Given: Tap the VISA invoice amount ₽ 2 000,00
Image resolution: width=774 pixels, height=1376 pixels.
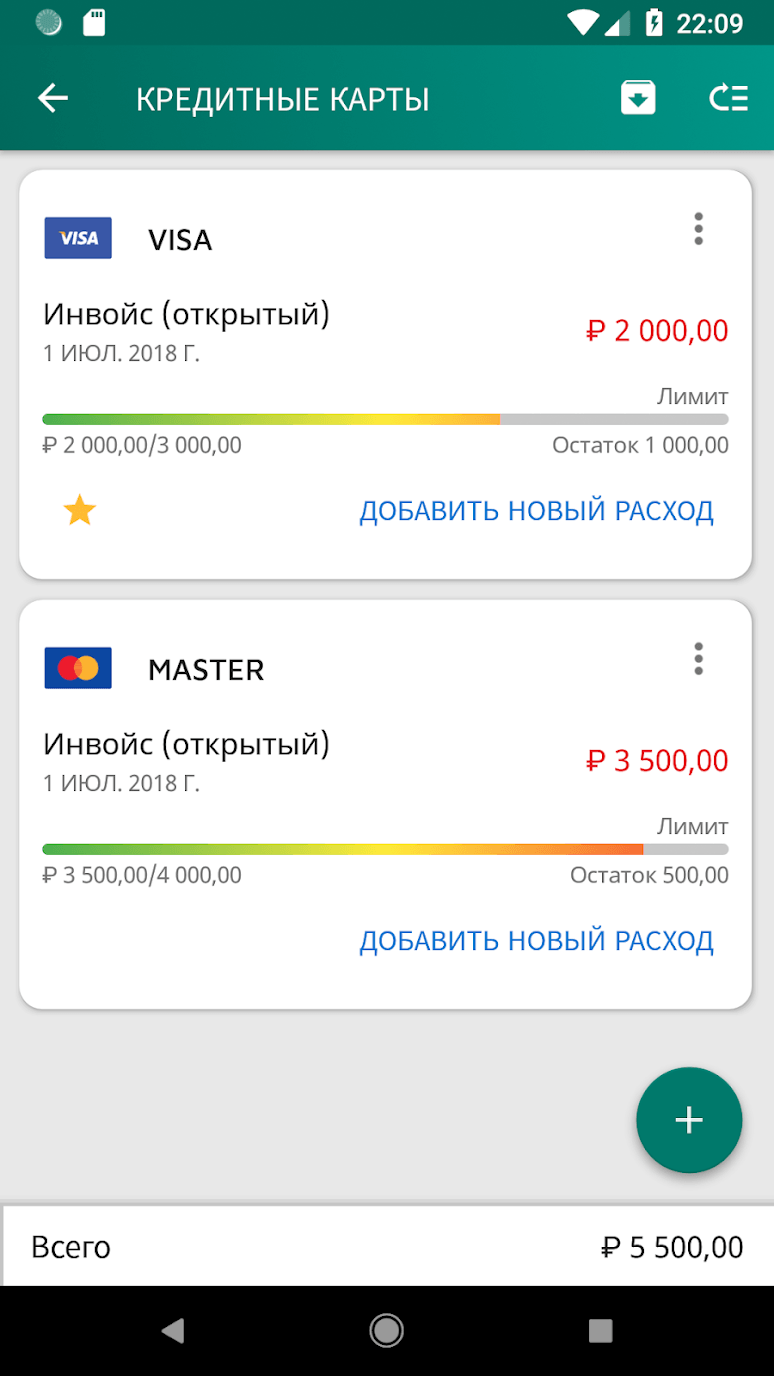Looking at the screenshot, I should click(657, 331).
